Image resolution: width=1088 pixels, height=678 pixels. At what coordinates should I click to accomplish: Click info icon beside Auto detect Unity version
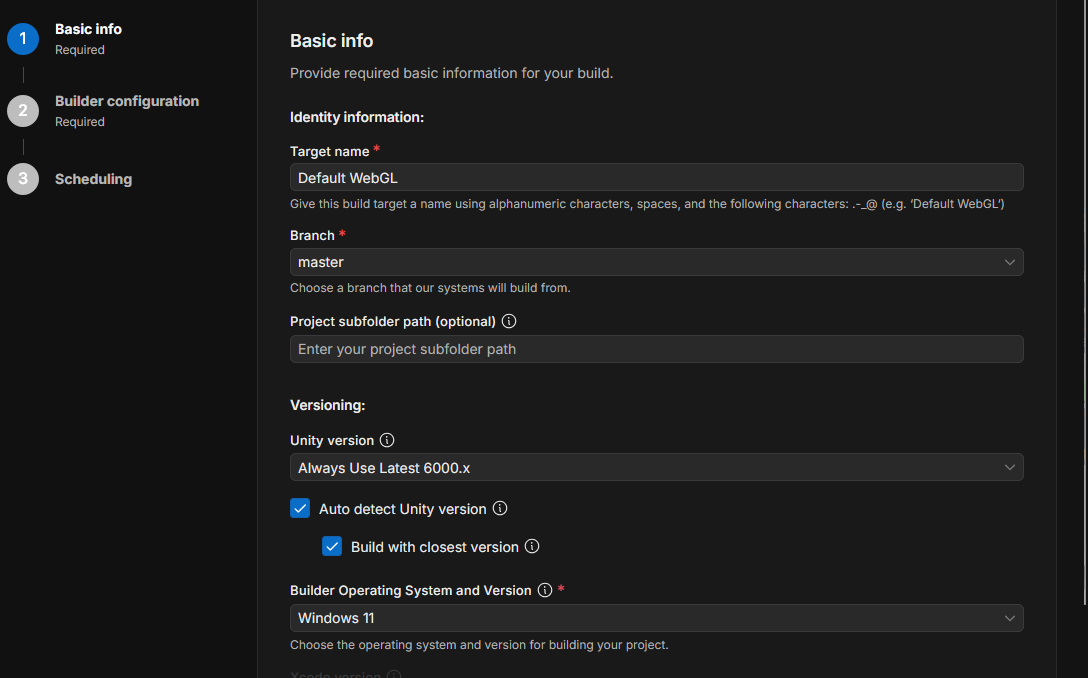click(500, 508)
